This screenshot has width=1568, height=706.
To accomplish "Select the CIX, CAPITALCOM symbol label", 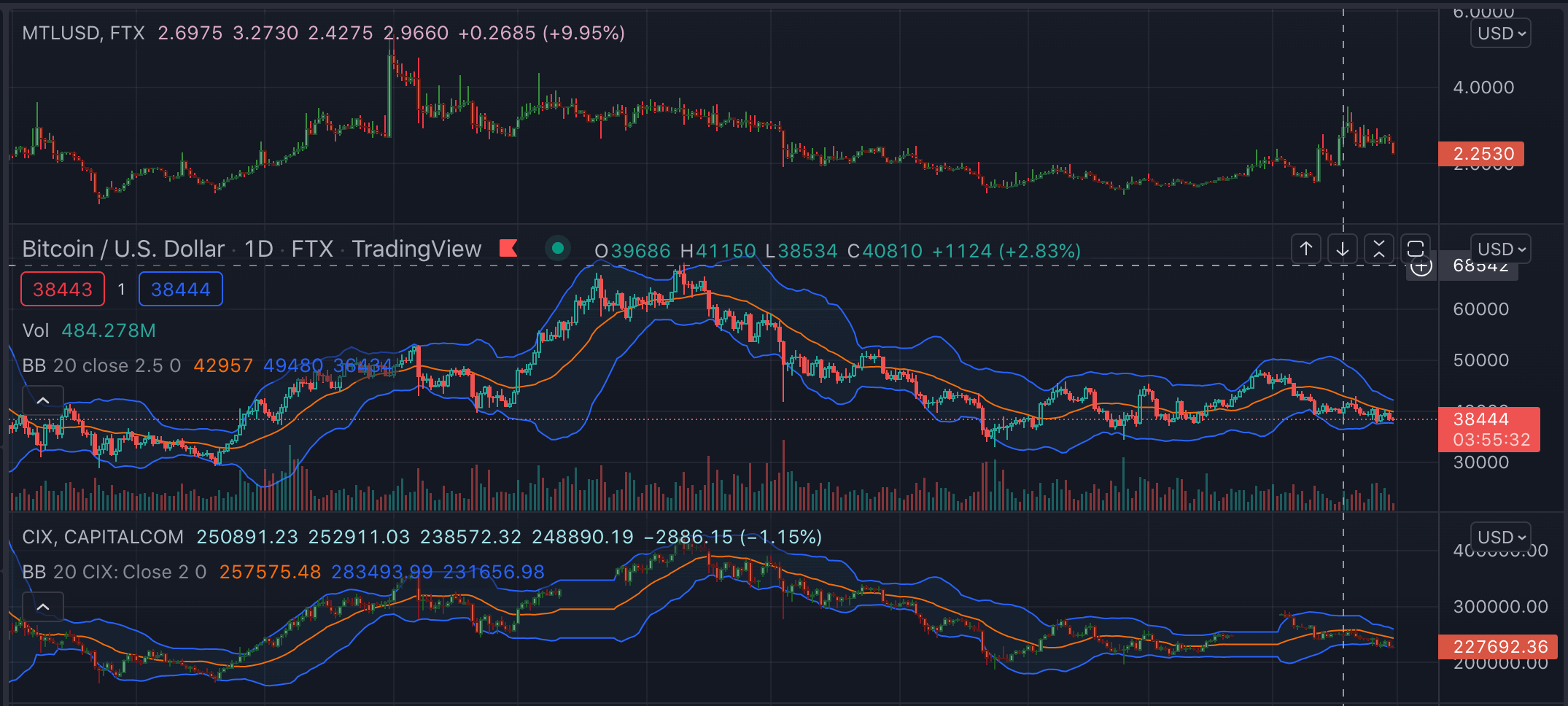I will coord(103,538).
